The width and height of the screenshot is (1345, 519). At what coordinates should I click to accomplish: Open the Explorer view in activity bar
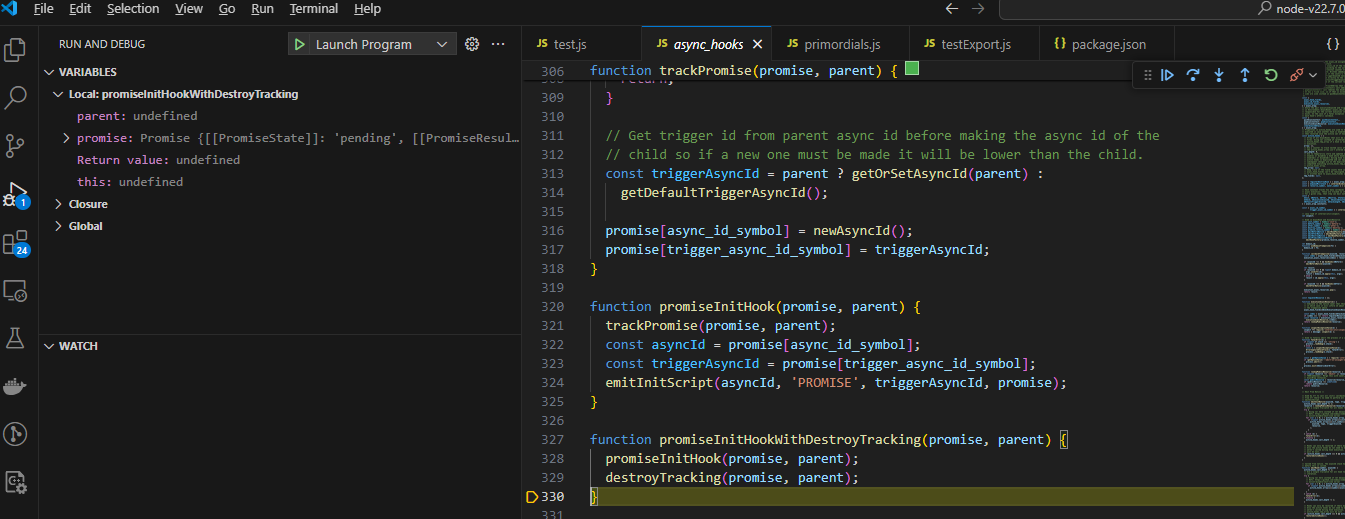[16, 49]
